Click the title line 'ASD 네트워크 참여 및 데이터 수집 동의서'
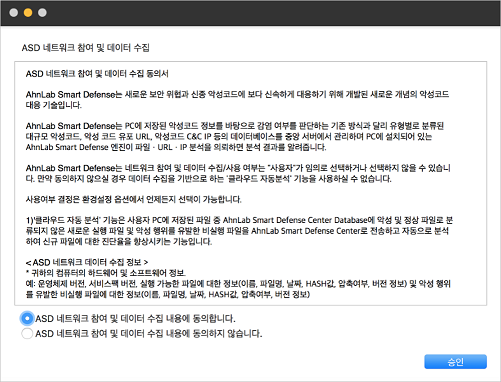The width and height of the screenshot is (501, 382). tap(97, 73)
